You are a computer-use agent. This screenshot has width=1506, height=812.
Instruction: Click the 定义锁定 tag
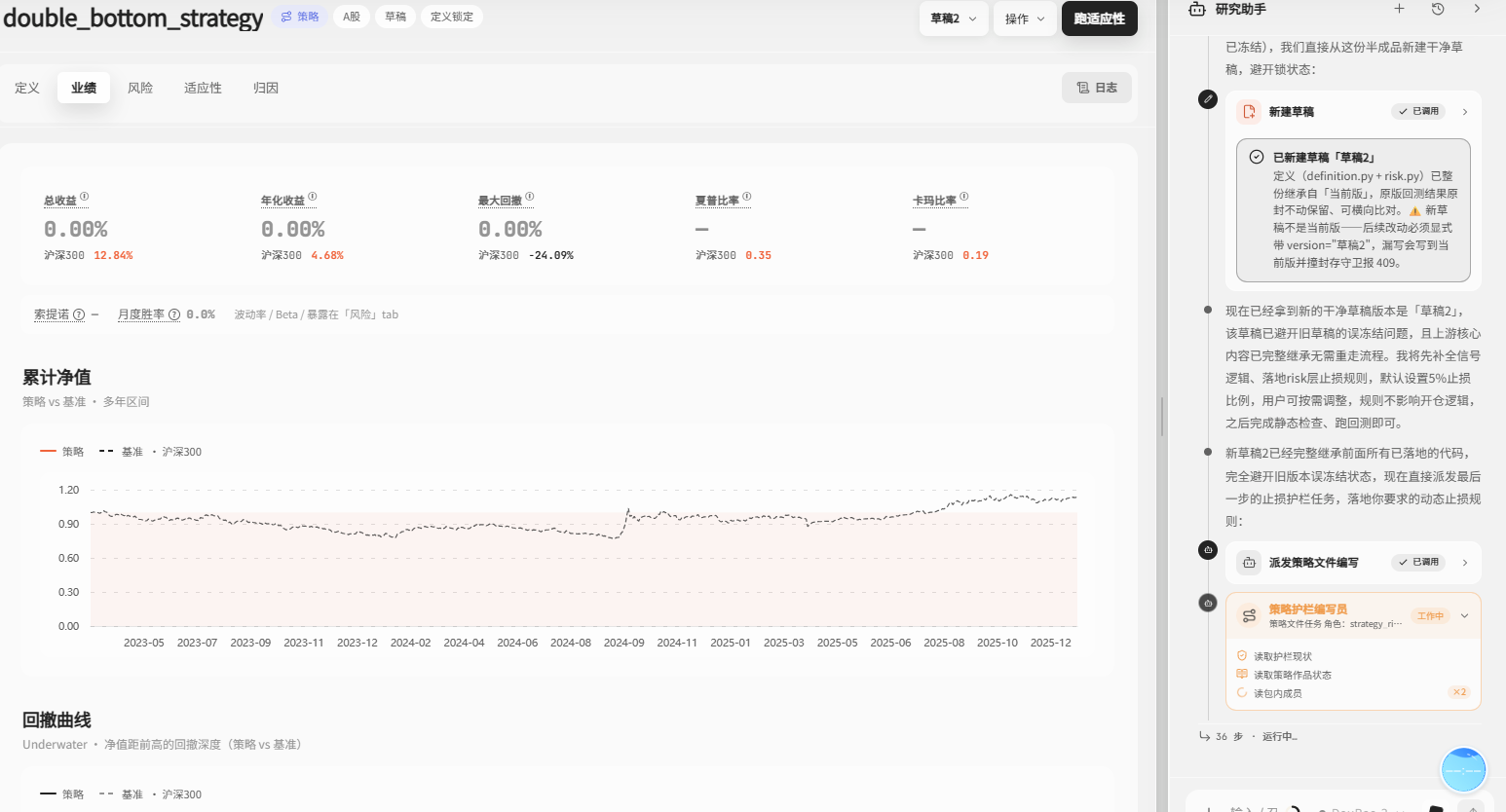(452, 17)
